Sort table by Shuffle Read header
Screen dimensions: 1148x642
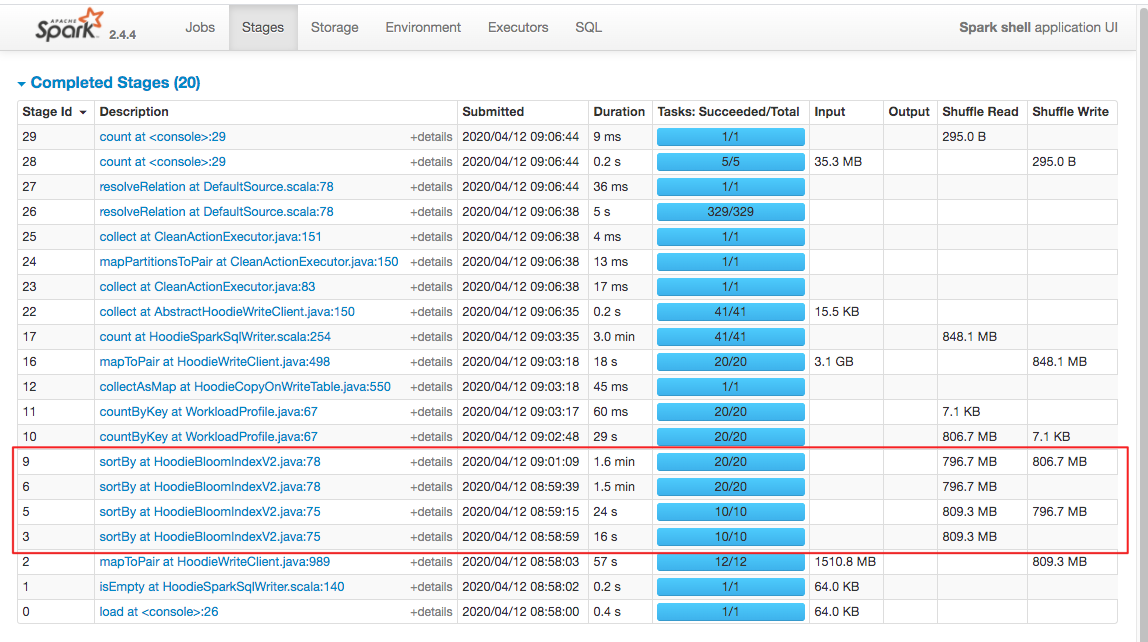(x=980, y=112)
